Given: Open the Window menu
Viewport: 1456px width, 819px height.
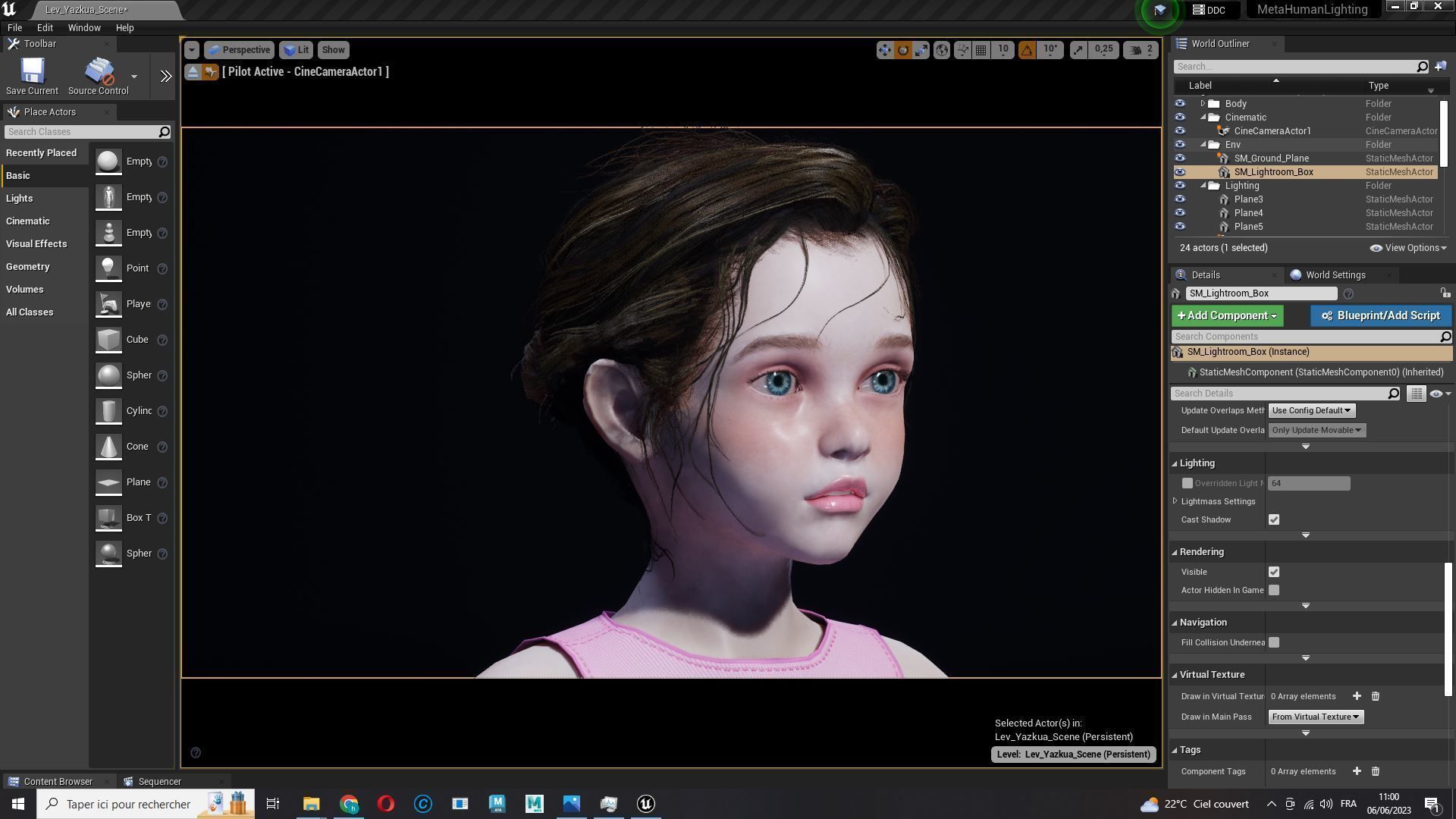Looking at the screenshot, I should (83, 28).
